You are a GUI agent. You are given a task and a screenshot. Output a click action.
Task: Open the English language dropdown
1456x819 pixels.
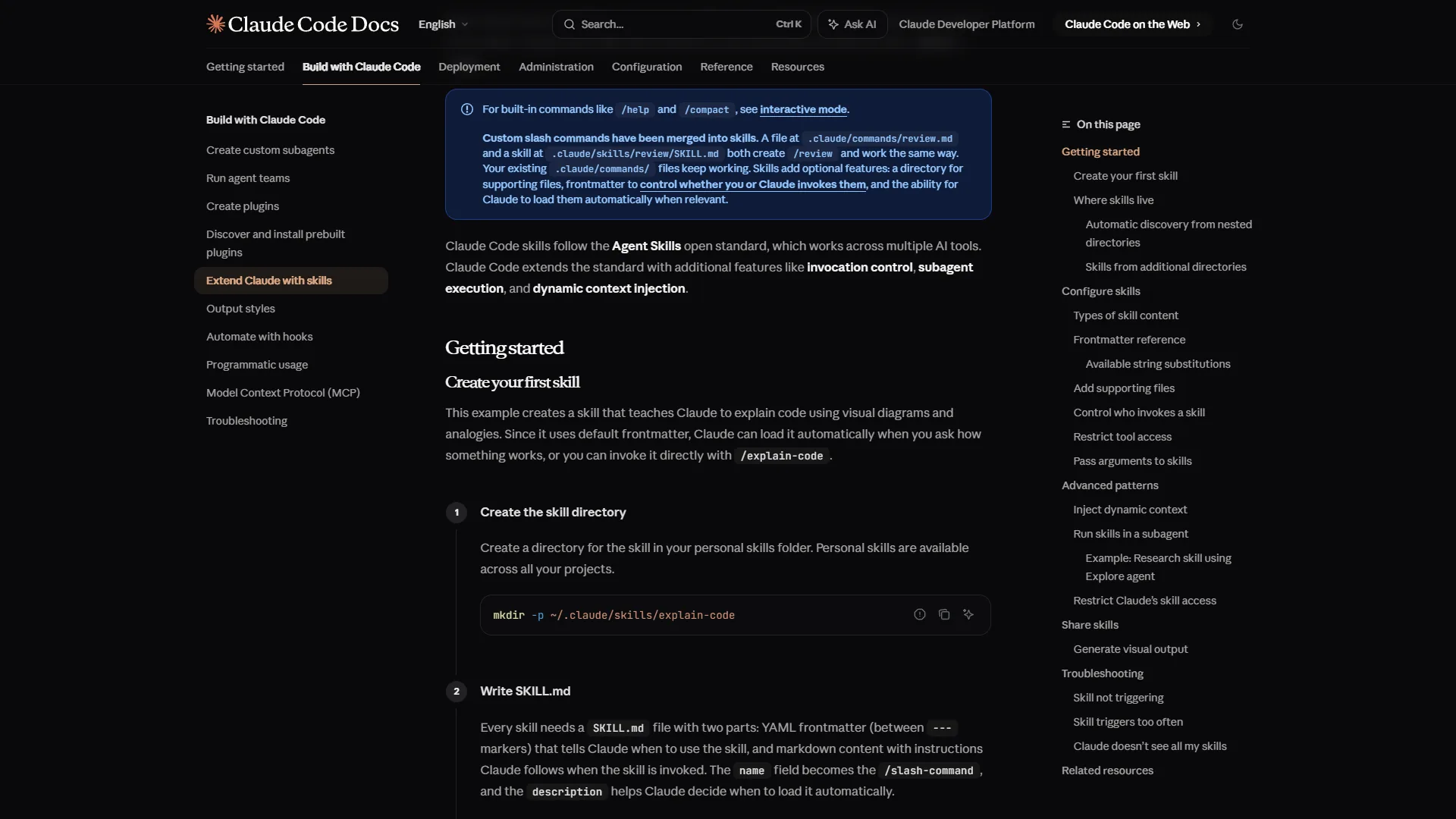click(x=444, y=24)
